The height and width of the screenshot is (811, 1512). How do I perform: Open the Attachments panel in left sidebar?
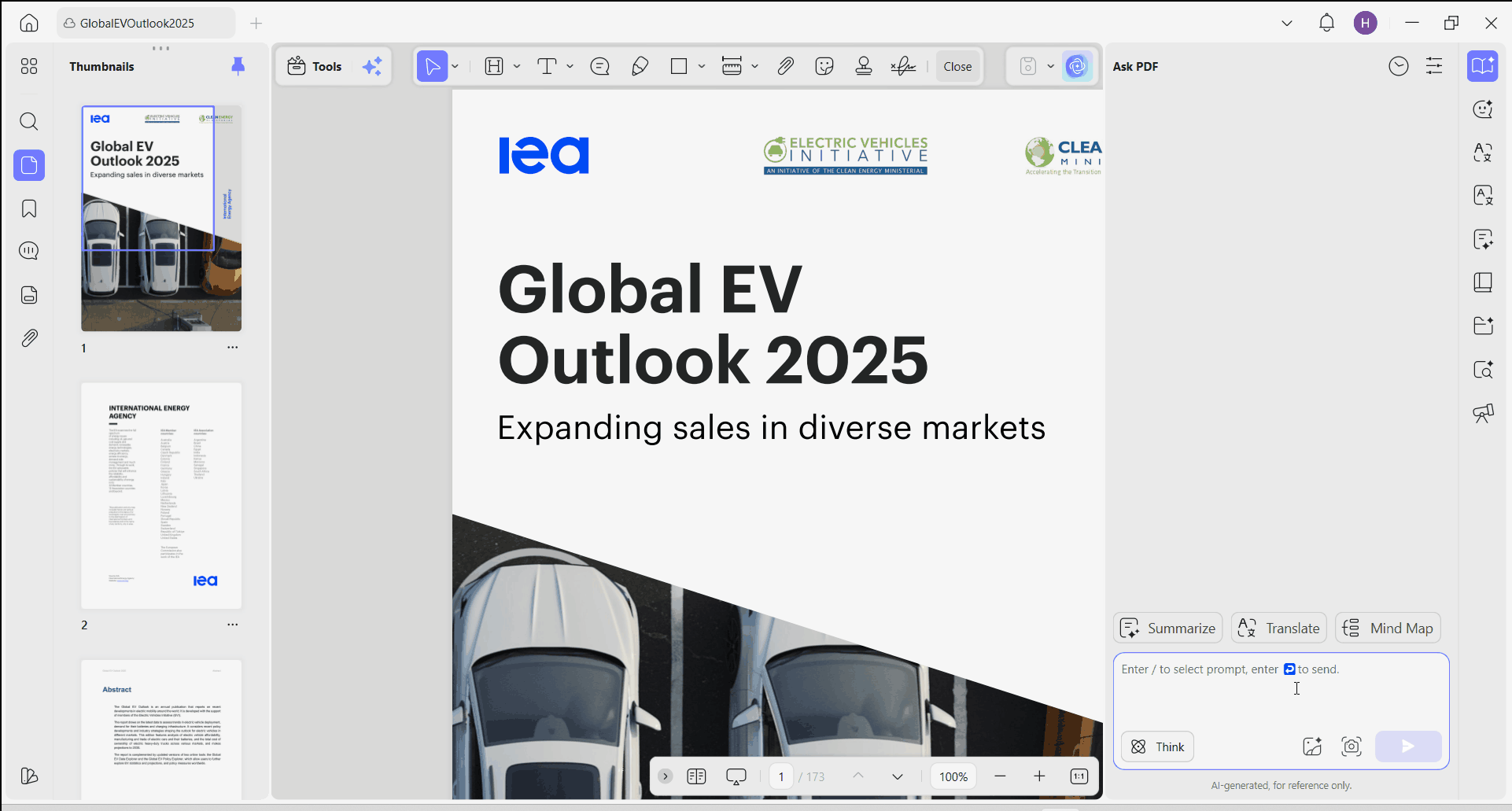tap(29, 338)
